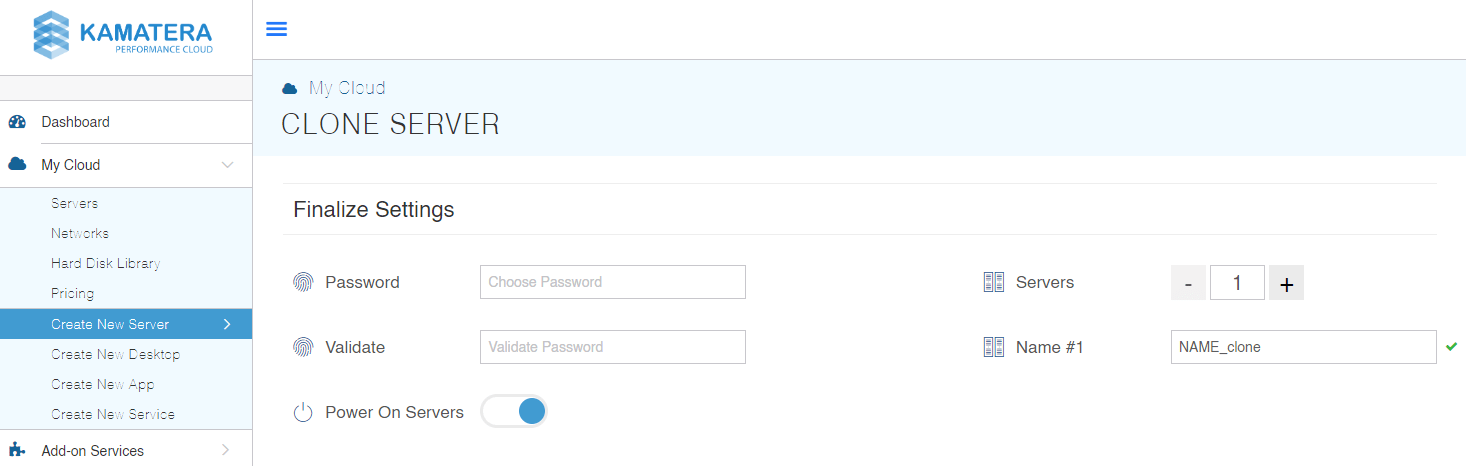Image resolution: width=1466 pixels, height=466 pixels.
Task: Open the Servers menu item
Action: (x=75, y=203)
